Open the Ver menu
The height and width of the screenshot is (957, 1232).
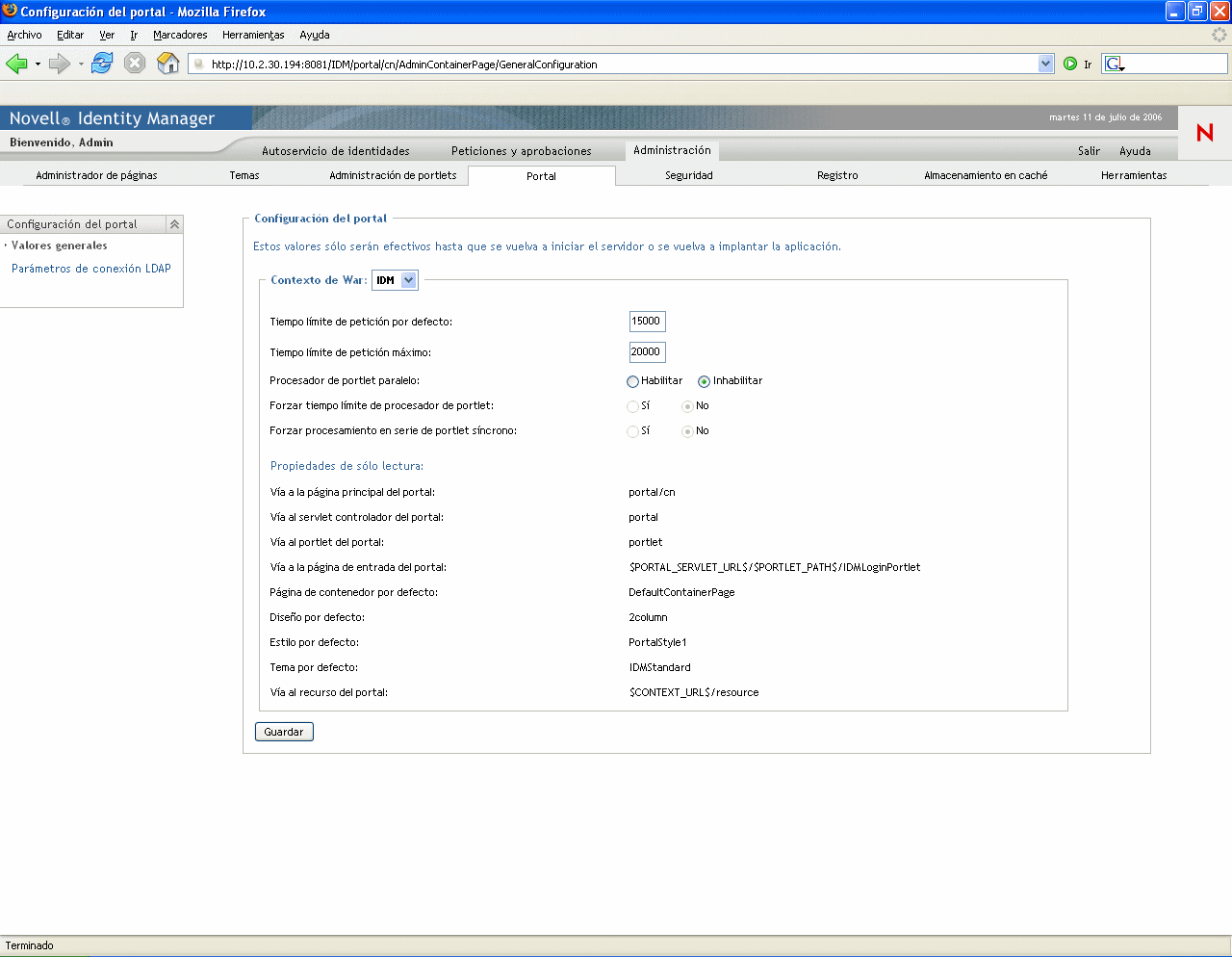[x=107, y=35]
